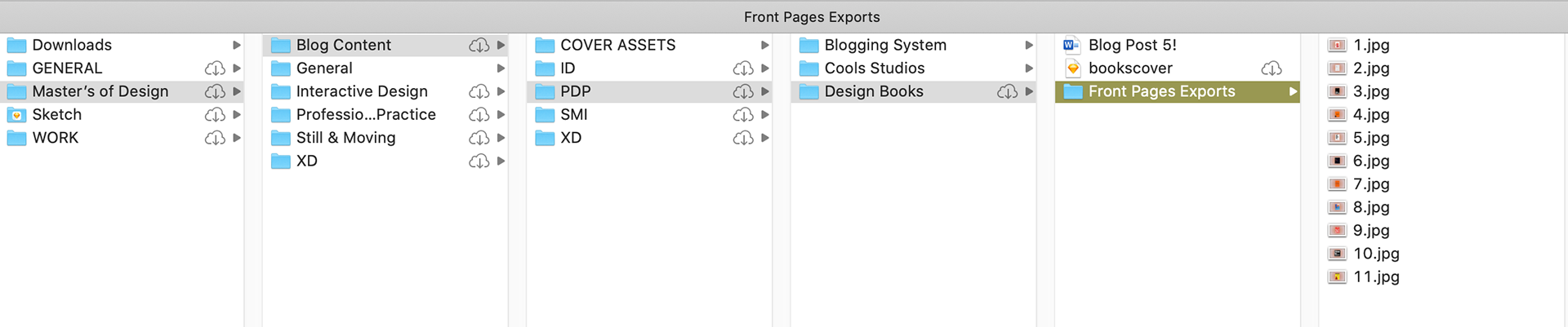Expand the Blogging System folder chevron
The height and width of the screenshot is (327, 1568).
[x=1029, y=45]
